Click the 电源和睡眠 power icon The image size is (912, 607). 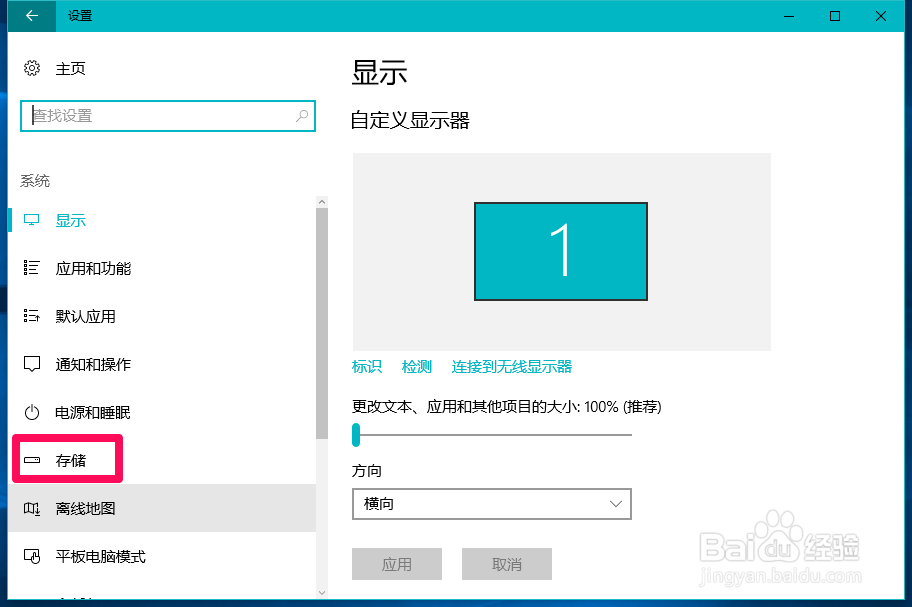coord(31,412)
